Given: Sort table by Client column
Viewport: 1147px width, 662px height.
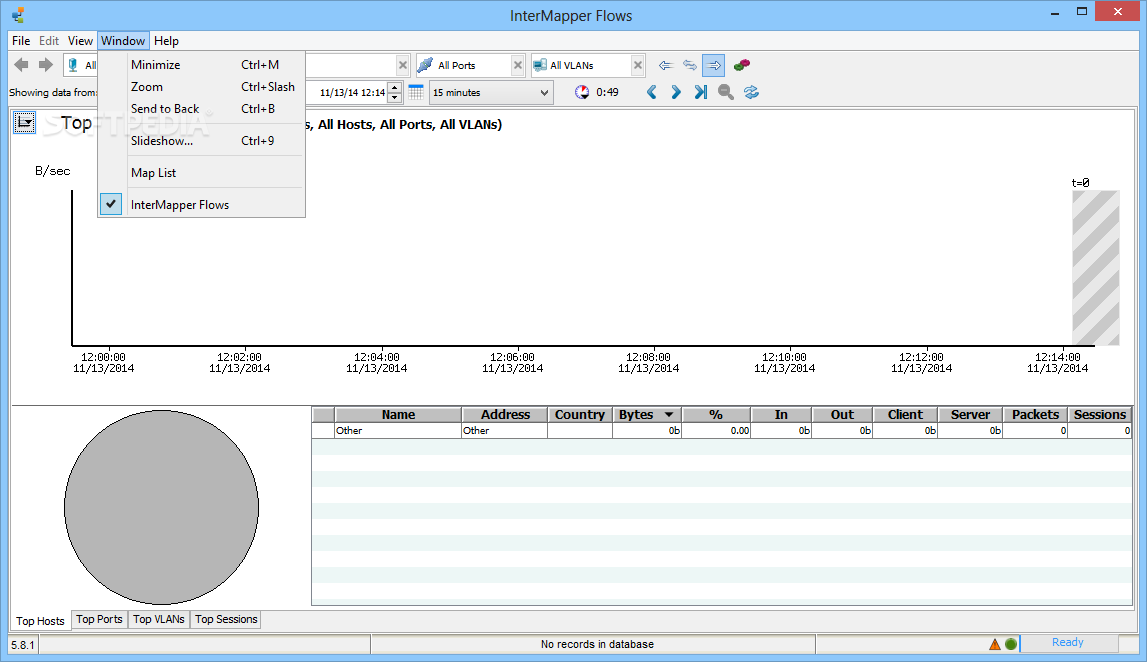Looking at the screenshot, I should click(906, 415).
